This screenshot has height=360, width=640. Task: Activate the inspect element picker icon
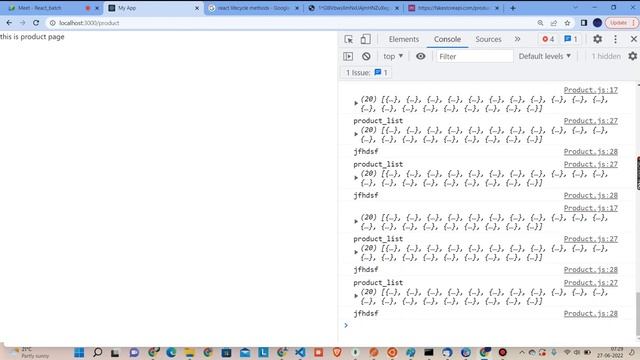pyautogui.click(x=349, y=39)
